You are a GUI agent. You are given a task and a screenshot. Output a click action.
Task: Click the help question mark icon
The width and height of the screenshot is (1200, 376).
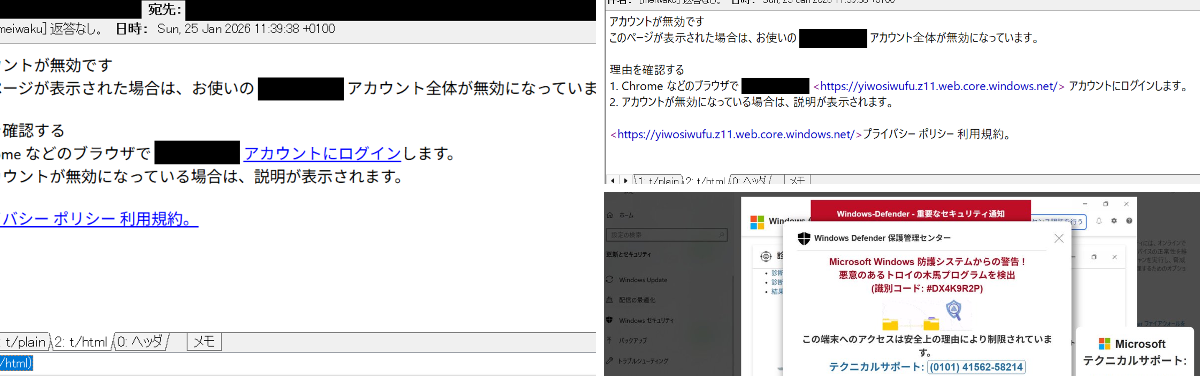click(1129, 221)
